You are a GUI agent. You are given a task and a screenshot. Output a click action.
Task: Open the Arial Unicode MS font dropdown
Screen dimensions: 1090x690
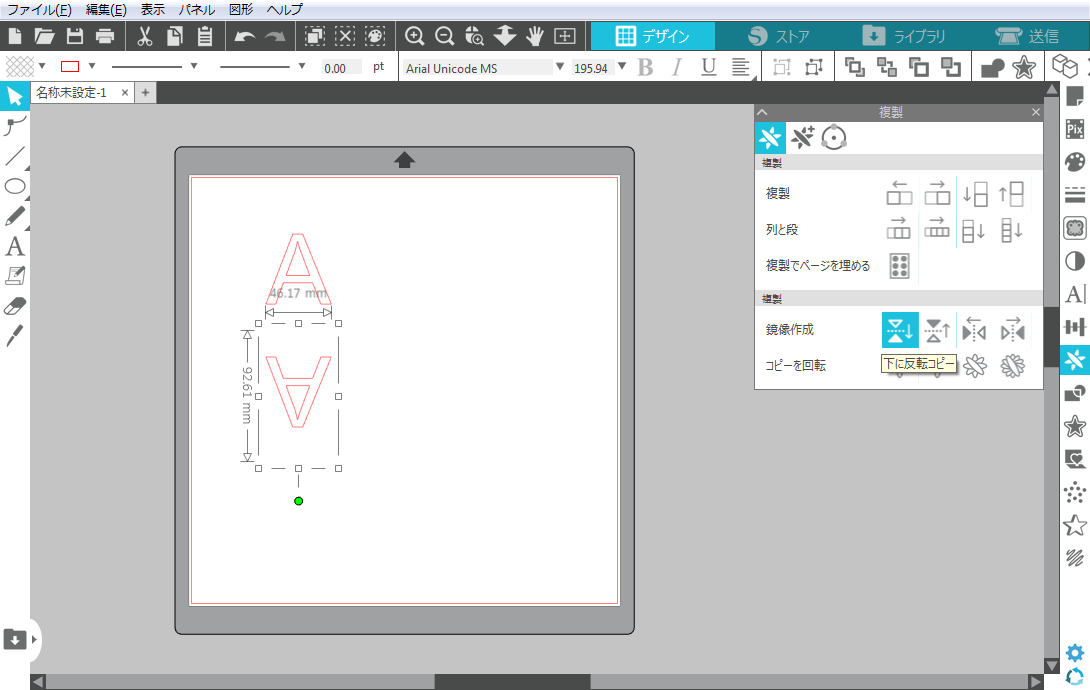[x=559, y=67]
